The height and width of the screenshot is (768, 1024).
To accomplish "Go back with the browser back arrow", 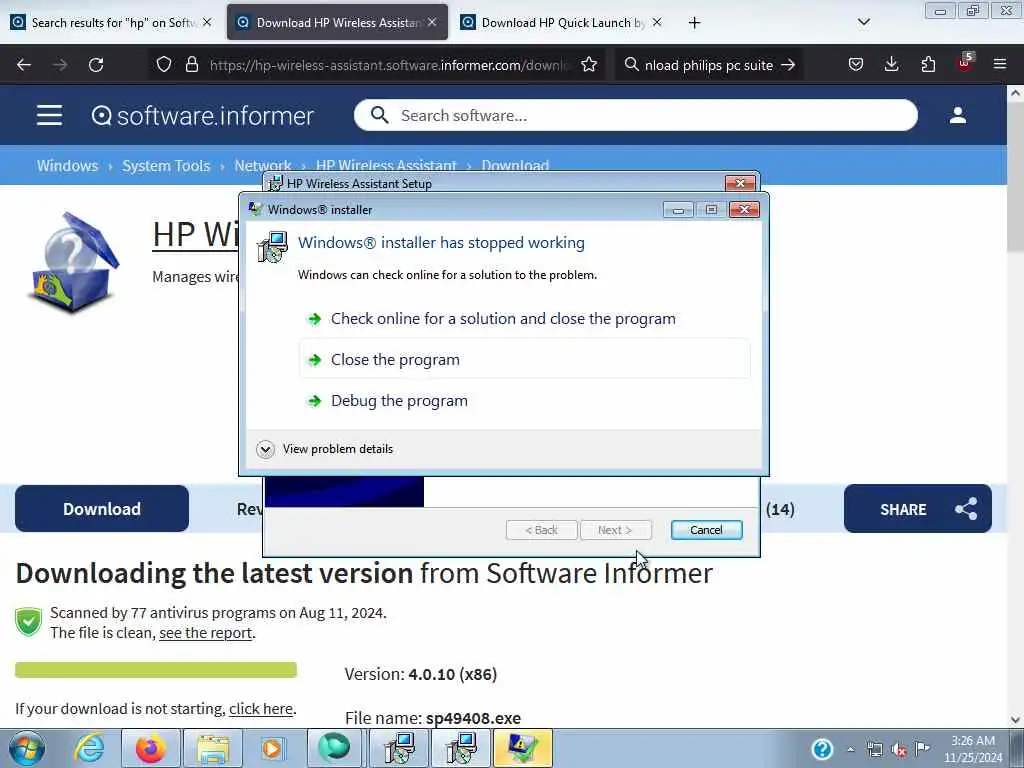I will tap(24, 65).
